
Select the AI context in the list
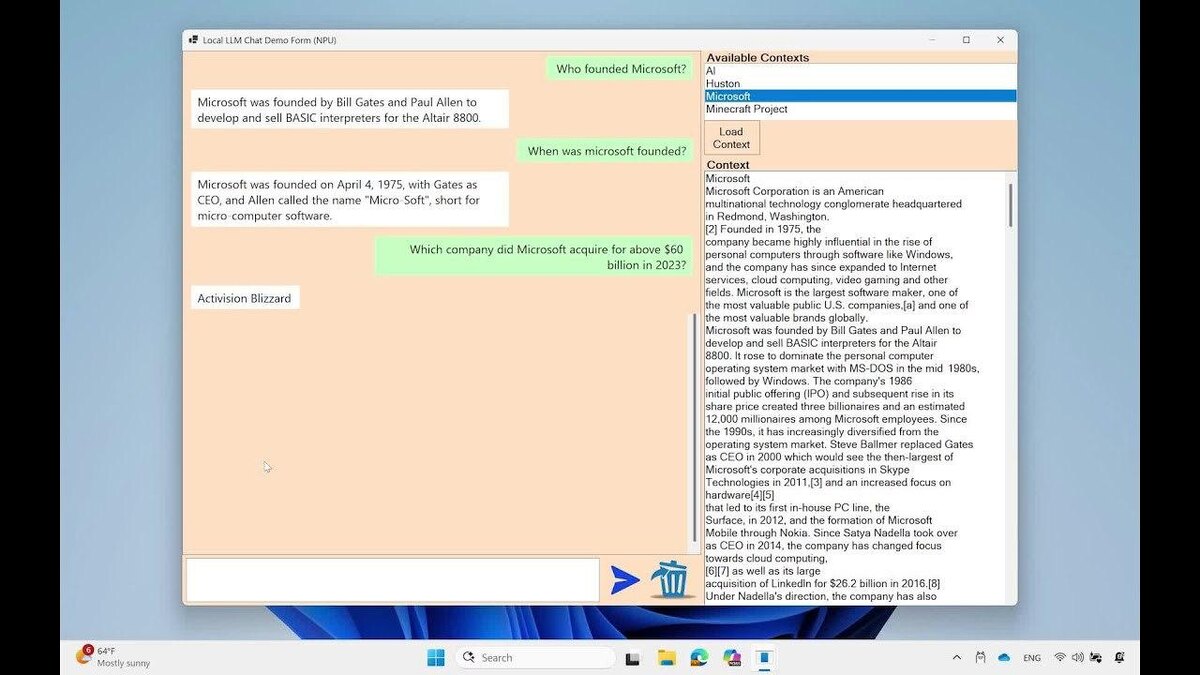click(x=860, y=71)
